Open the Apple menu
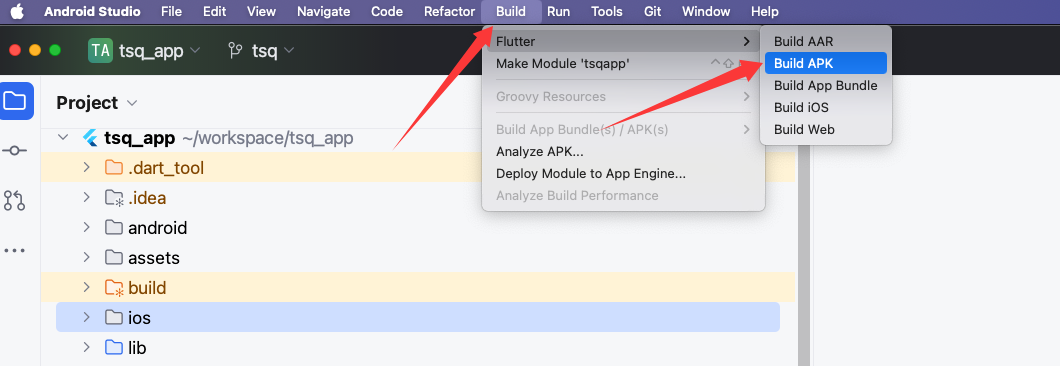The width and height of the screenshot is (1060, 366). coord(17,11)
